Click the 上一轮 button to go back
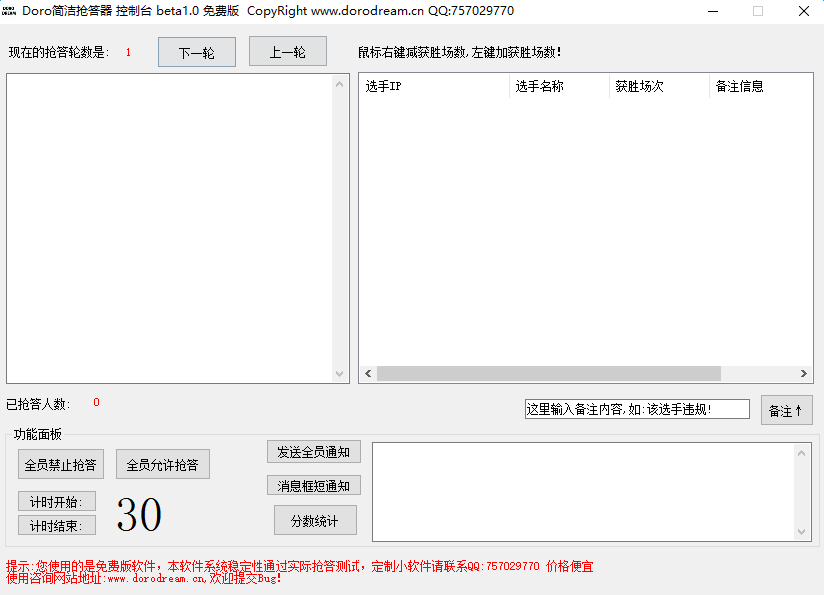 click(x=287, y=51)
